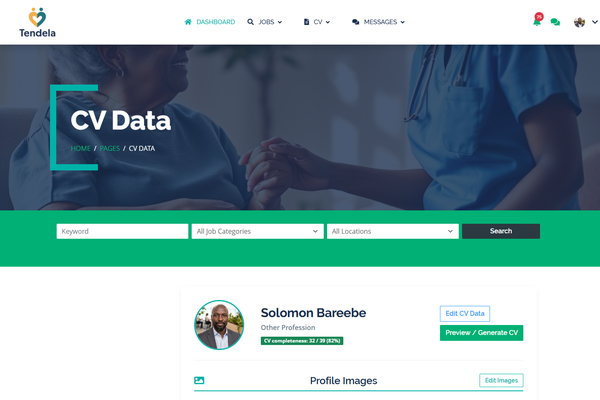Open the green chat bubbles icon
Viewport: 600px width, 400px height.
click(555, 22)
